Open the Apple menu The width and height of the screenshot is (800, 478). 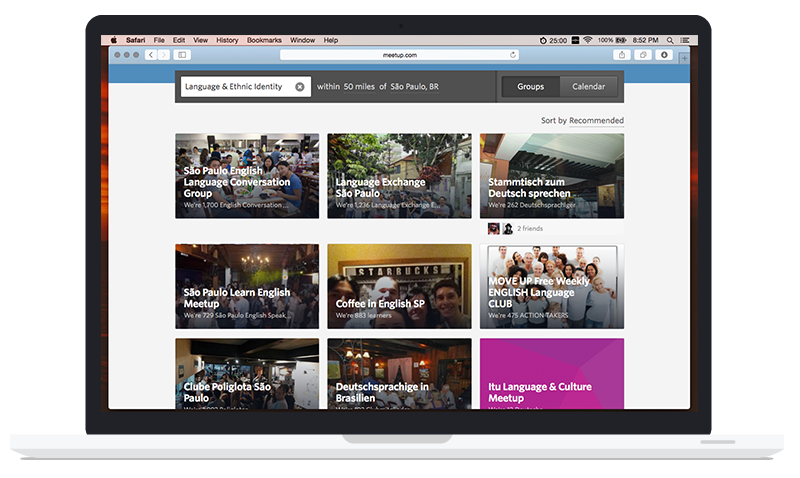coord(114,40)
